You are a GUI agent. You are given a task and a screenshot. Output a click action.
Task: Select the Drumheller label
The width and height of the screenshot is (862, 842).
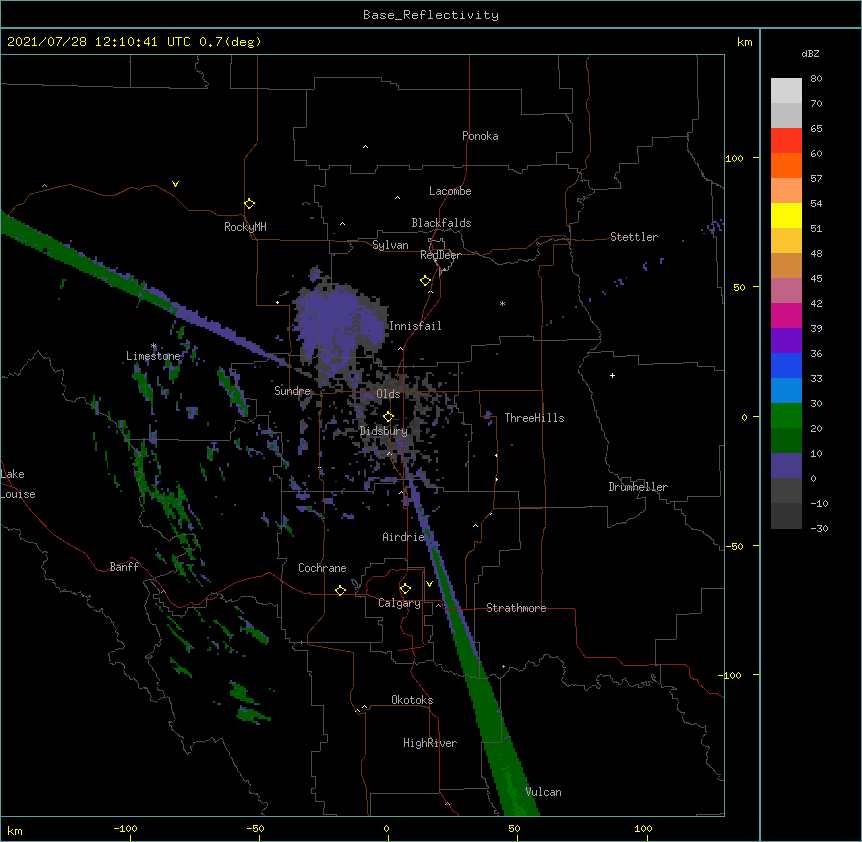point(638,487)
